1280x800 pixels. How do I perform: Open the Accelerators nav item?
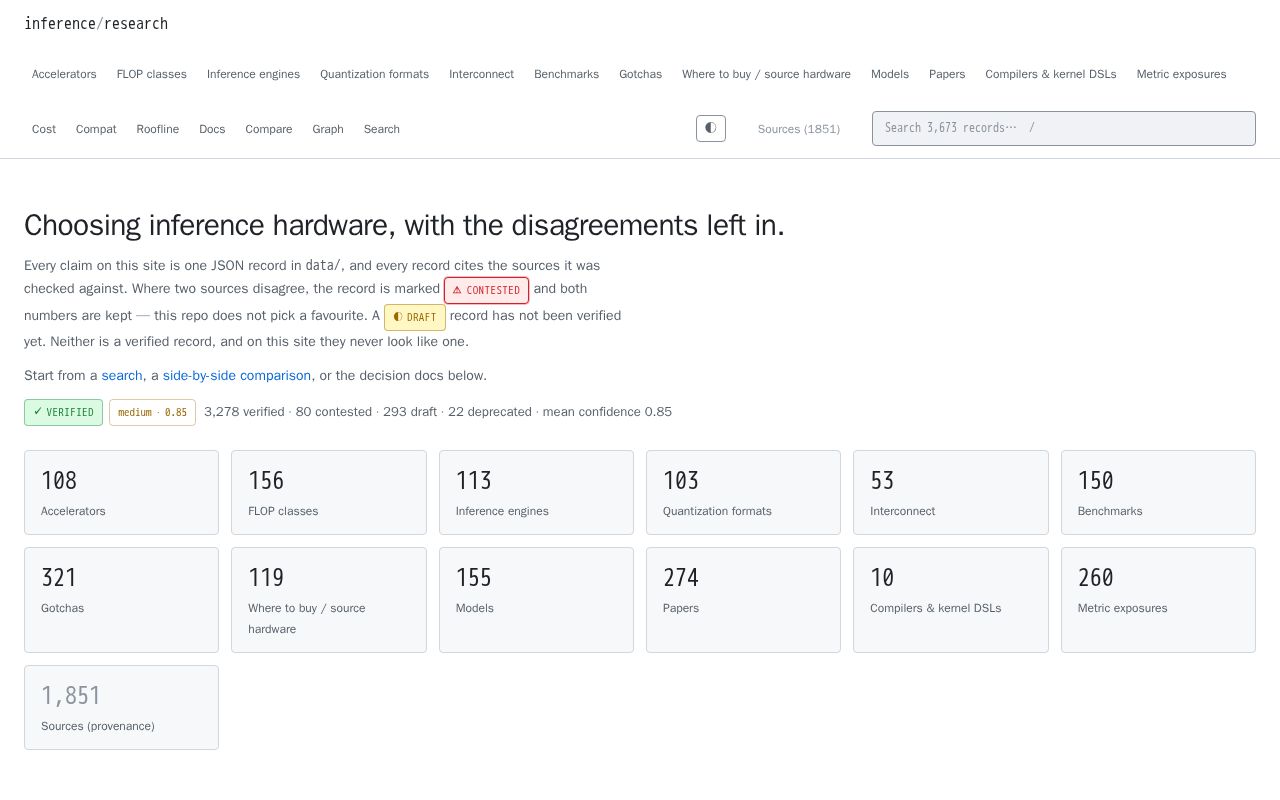64,74
